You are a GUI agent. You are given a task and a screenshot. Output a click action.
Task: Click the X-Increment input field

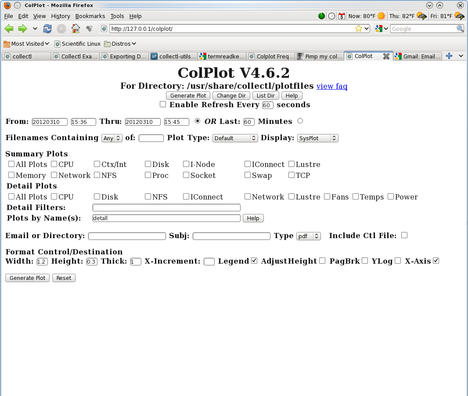209,261
